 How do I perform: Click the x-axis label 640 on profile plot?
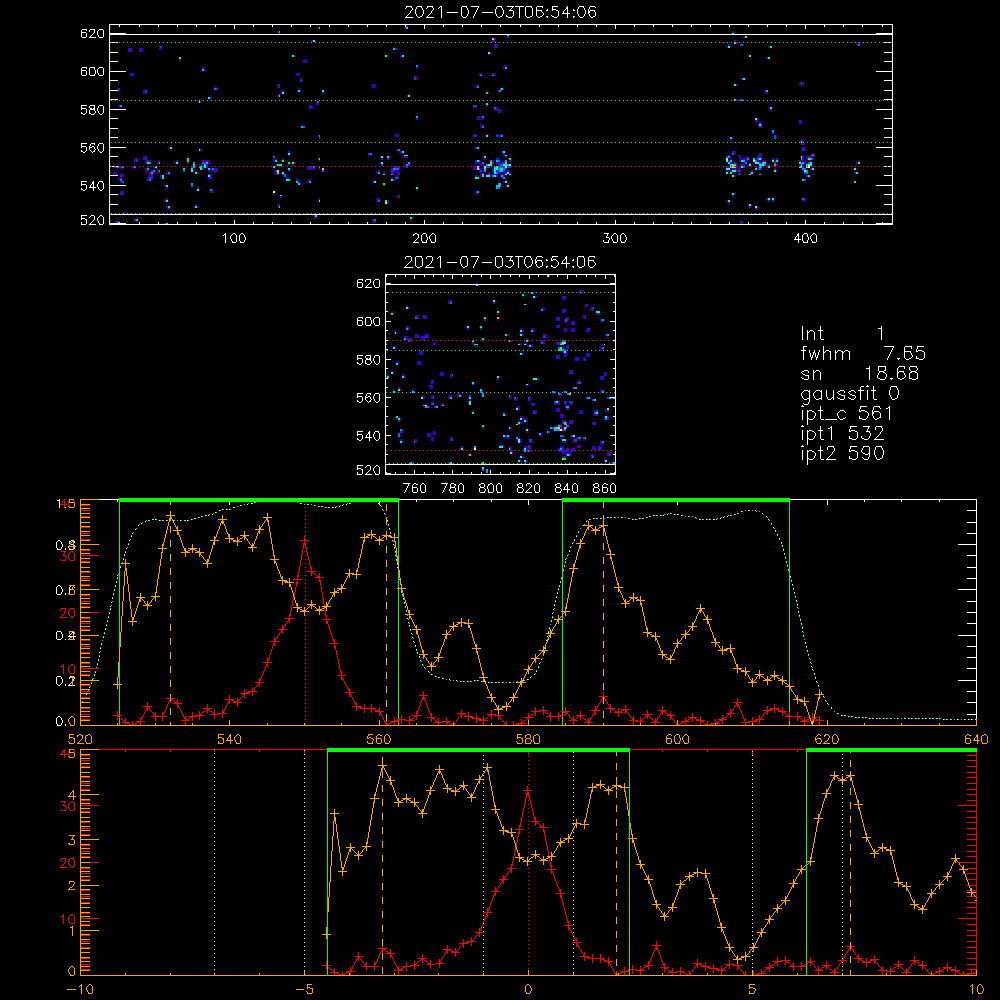click(976, 739)
